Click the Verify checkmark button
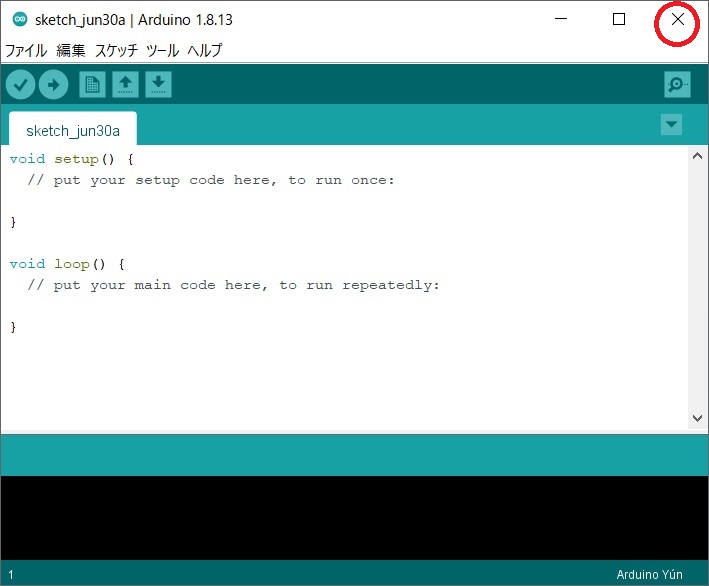This screenshot has height=586, width=709. [x=21, y=85]
